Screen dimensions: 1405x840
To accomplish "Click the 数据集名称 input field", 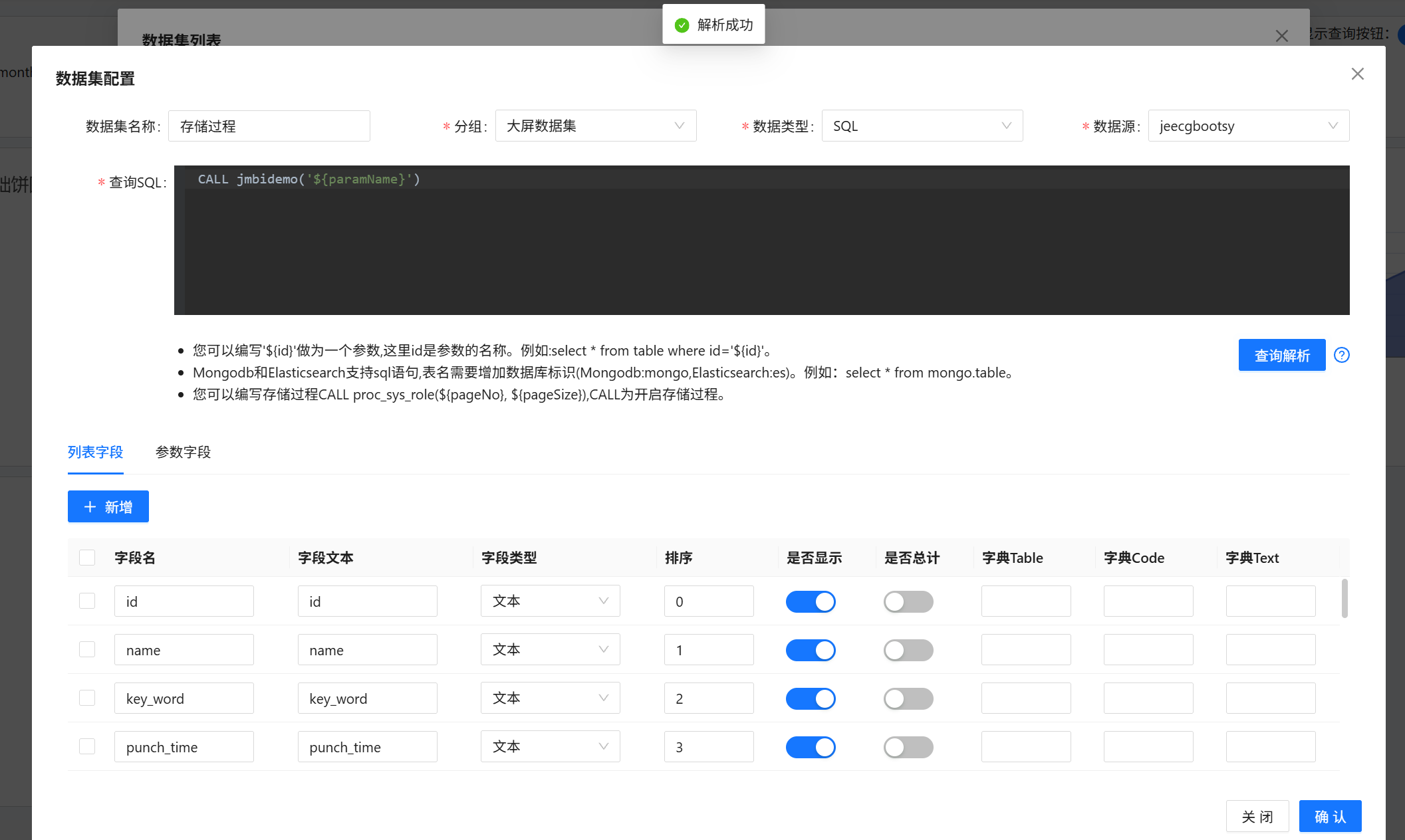I will 269,126.
